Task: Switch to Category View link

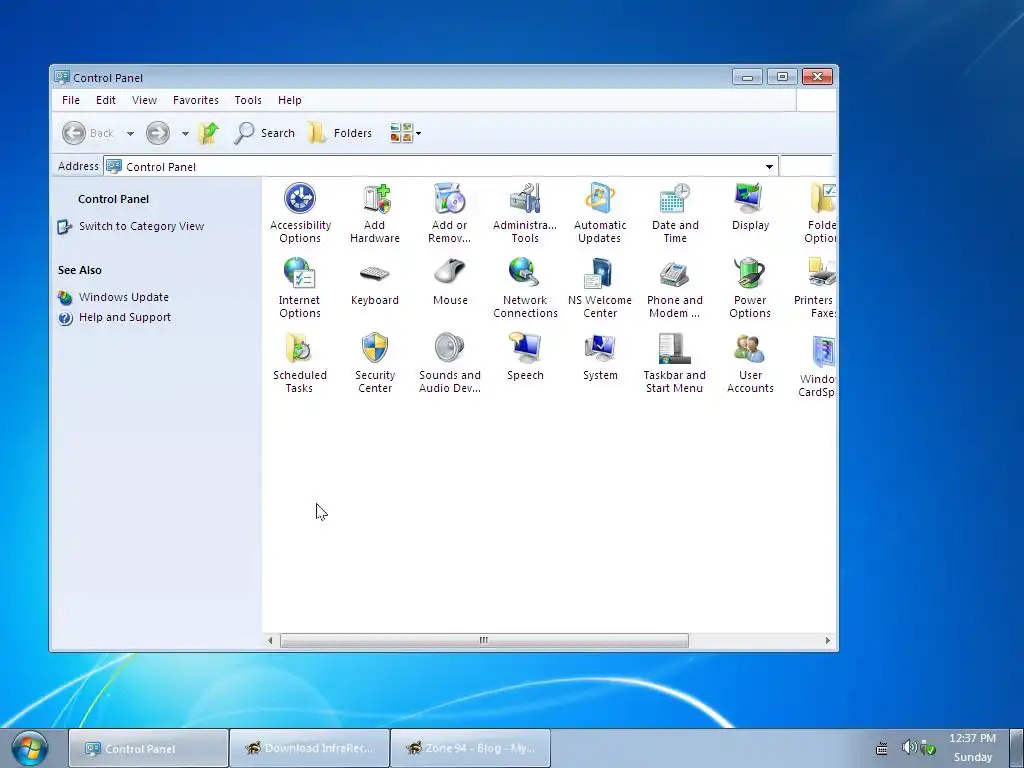Action: 141,226
